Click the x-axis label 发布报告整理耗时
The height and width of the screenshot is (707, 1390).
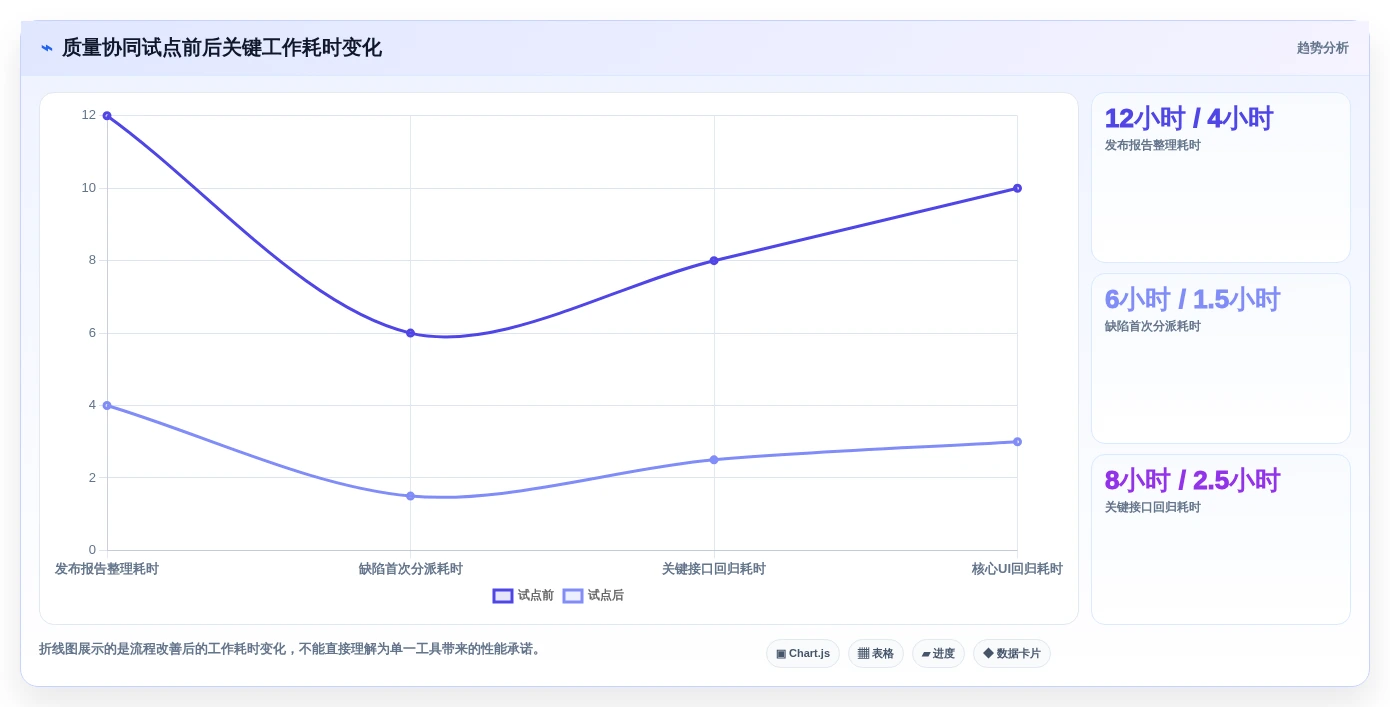[107, 569]
